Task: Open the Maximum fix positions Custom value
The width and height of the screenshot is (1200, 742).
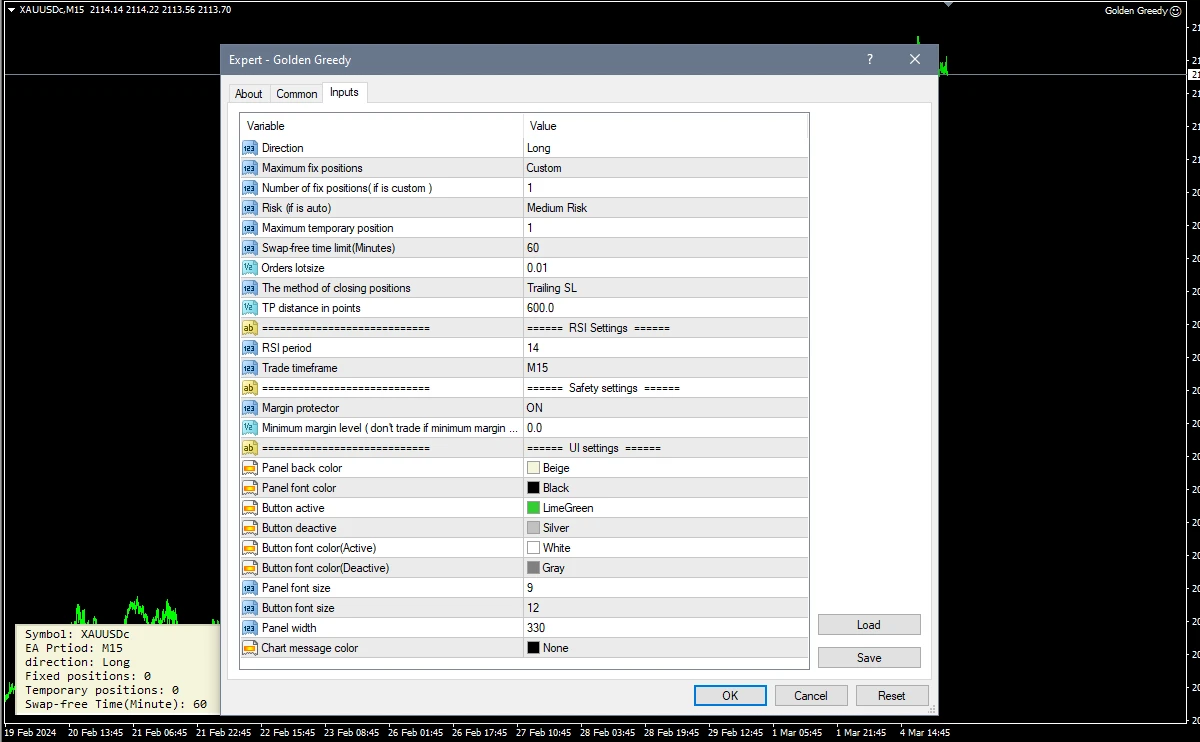Action: coord(544,168)
